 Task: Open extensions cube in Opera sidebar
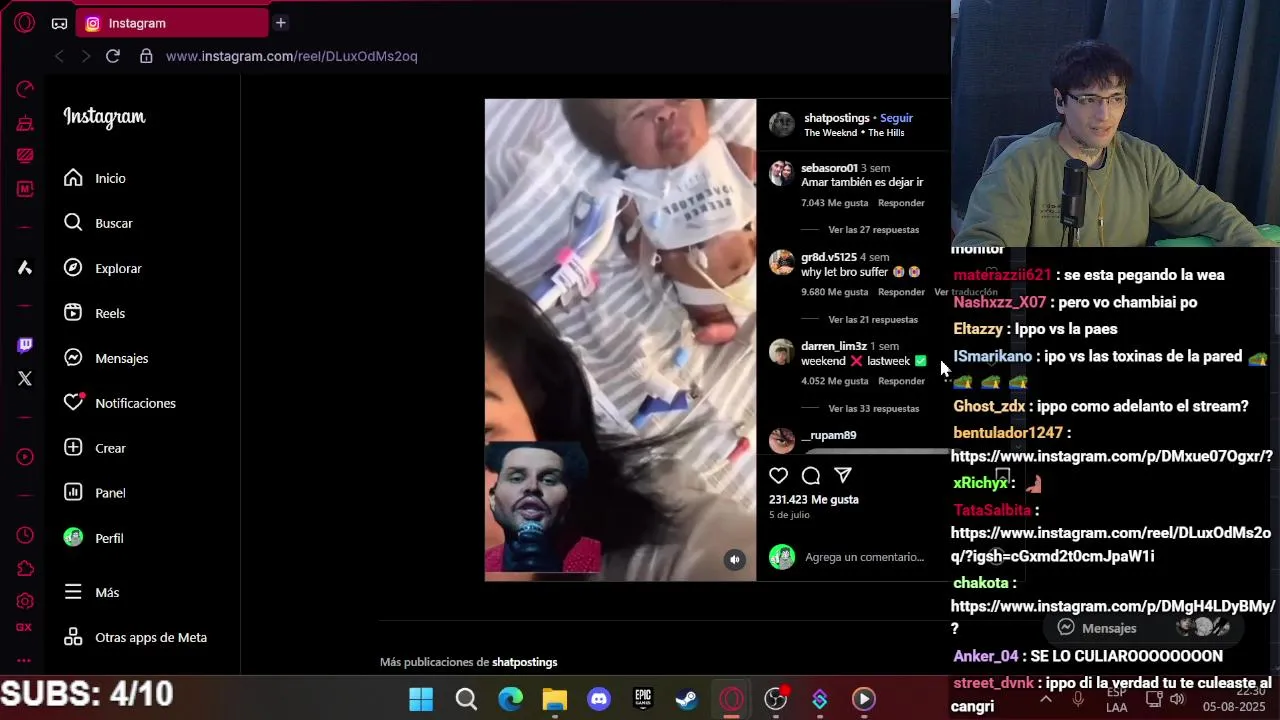point(25,569)
